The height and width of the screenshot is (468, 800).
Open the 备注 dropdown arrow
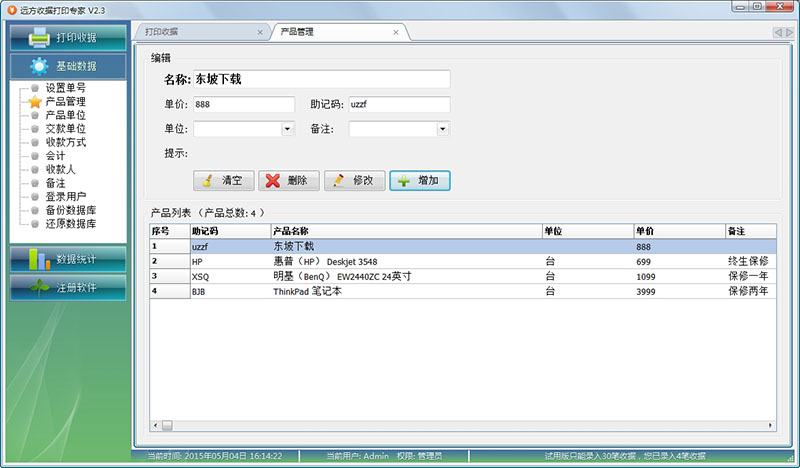tap(443, 129)
